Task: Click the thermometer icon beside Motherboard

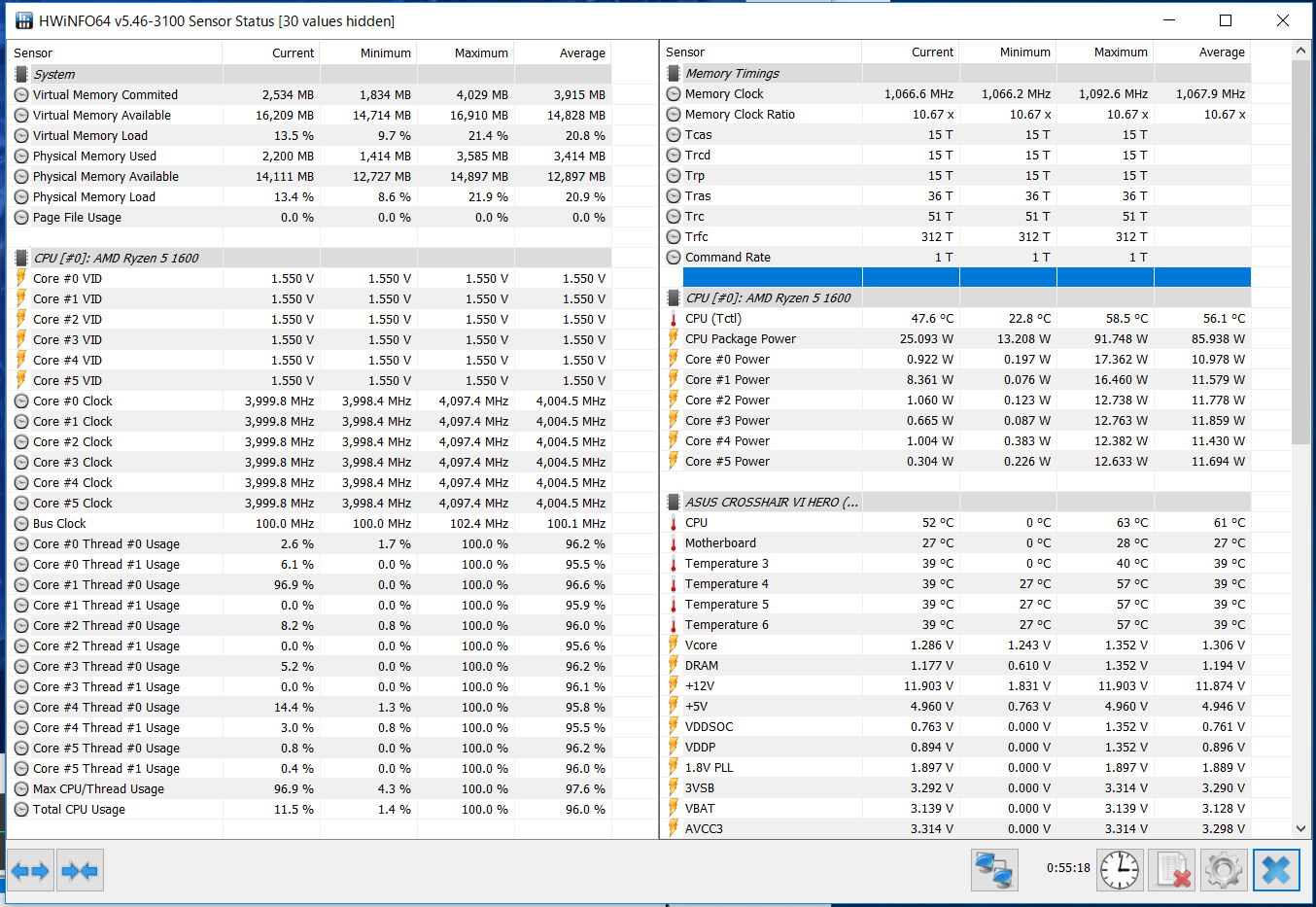Action: pos(673,542)
